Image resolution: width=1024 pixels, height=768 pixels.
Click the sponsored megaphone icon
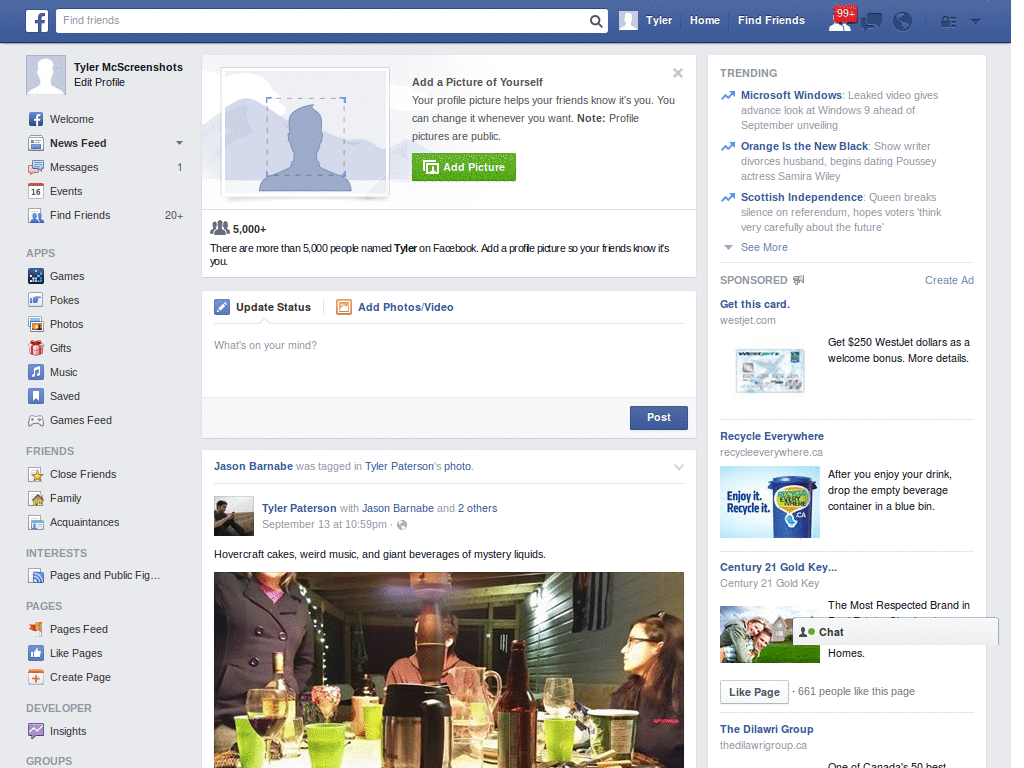click(799, 280)
